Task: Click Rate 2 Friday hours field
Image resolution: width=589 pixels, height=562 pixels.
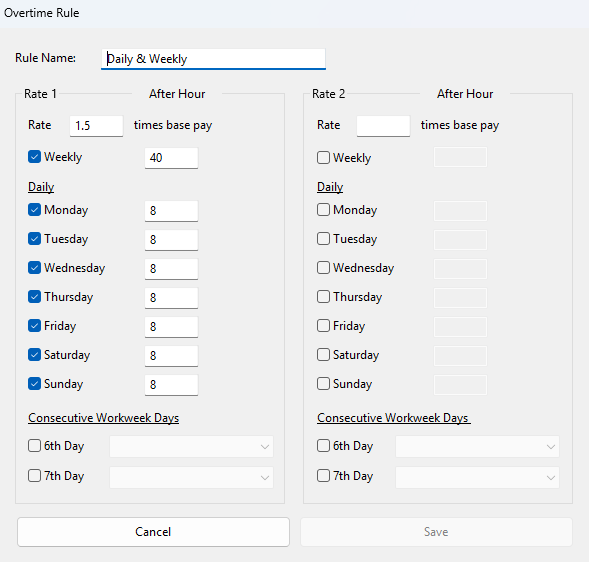Action: pos(461,327)
